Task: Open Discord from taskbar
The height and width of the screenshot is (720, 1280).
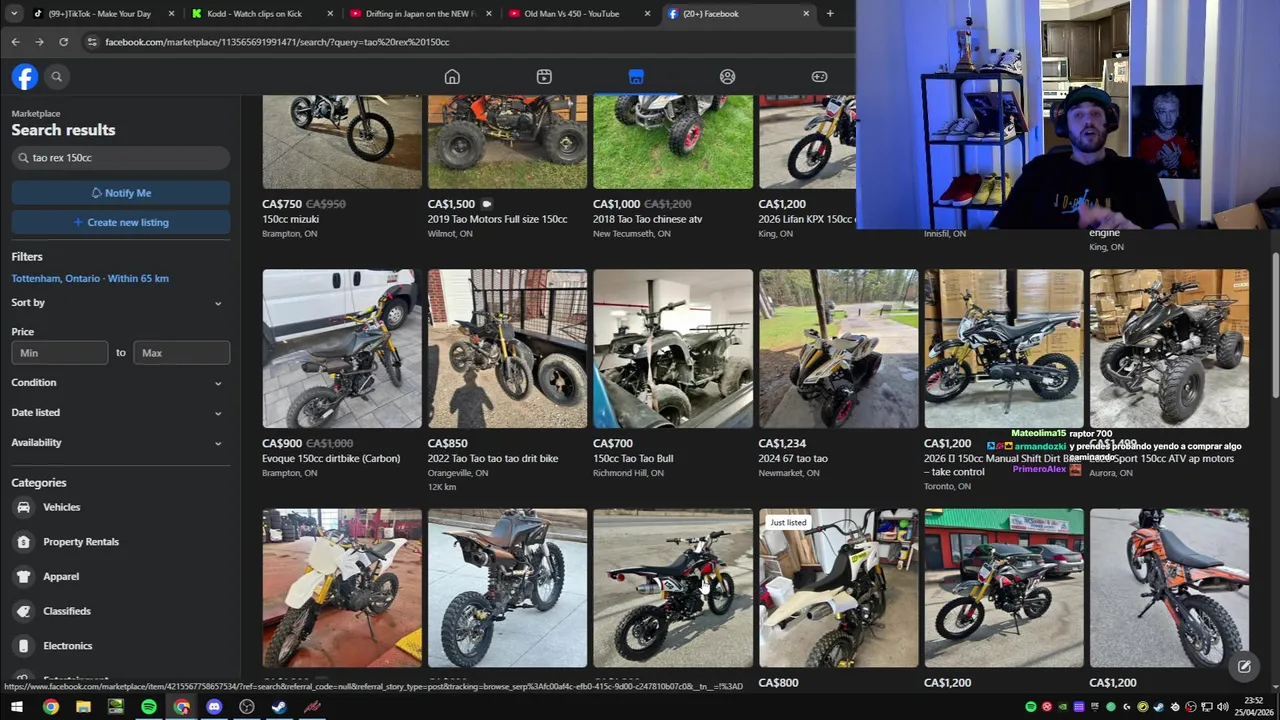Action: (214, 707)
